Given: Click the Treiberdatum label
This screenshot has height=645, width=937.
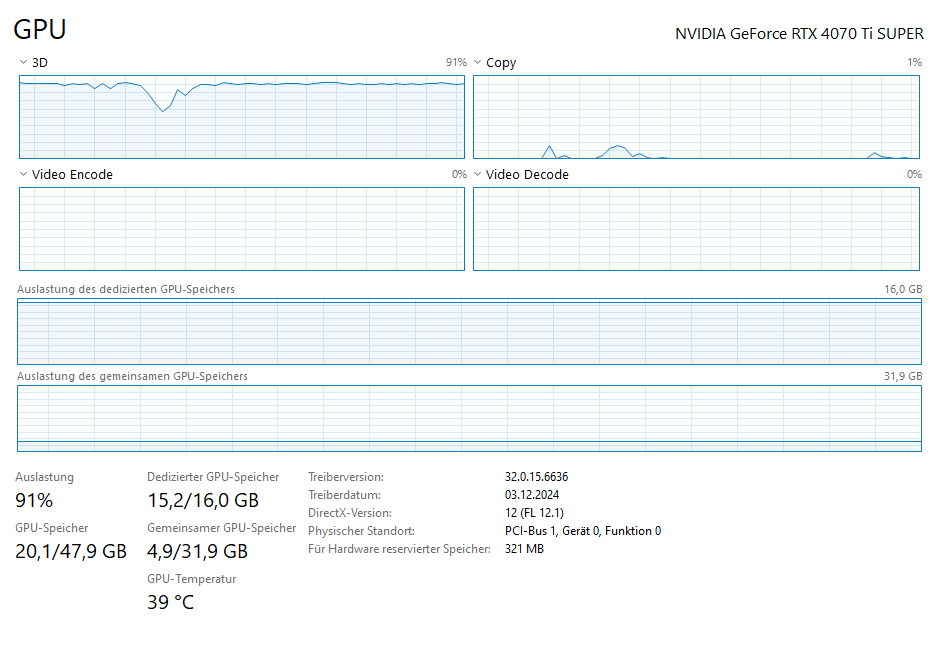Looking at the screenshot, I should pyautogui.click(x=344, y=495).
